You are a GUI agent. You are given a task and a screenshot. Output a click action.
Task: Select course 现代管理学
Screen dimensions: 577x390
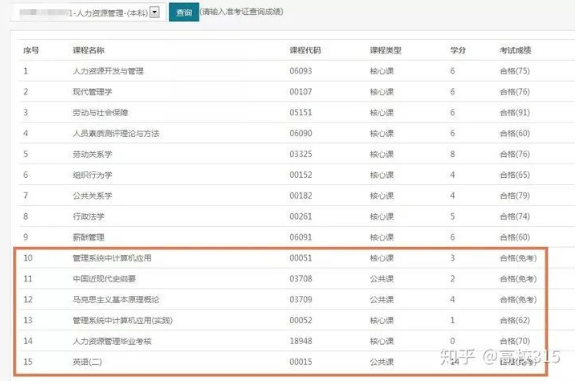click(92, 92)
